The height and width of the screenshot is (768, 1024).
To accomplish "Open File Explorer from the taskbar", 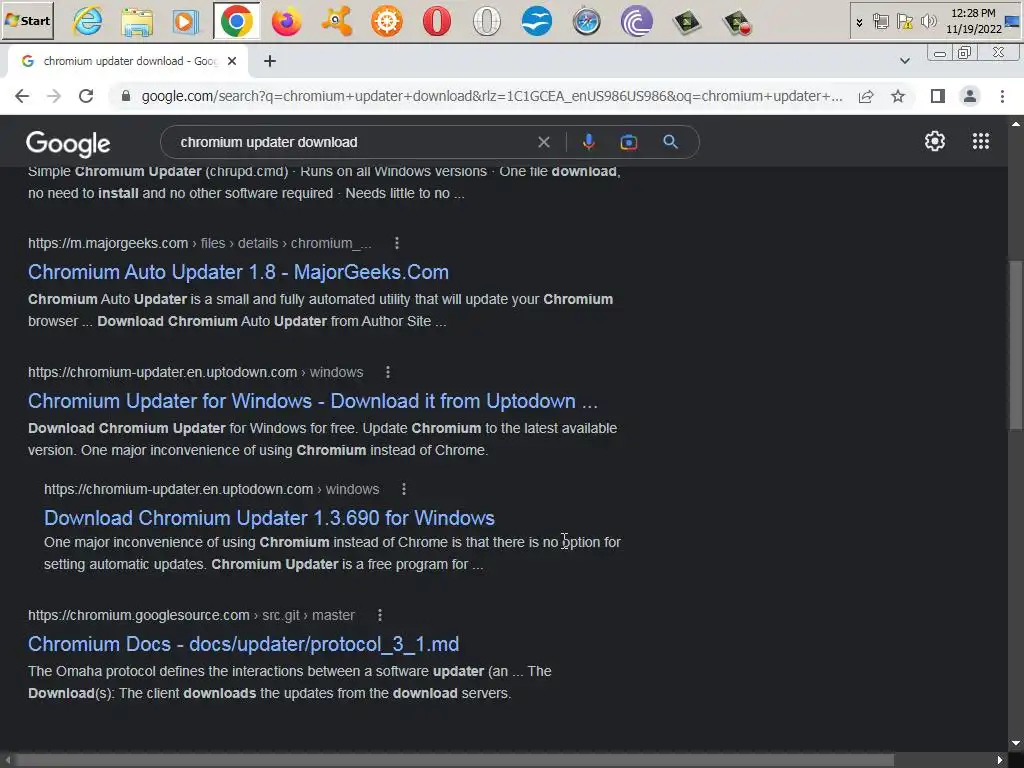I will [137, 21].
